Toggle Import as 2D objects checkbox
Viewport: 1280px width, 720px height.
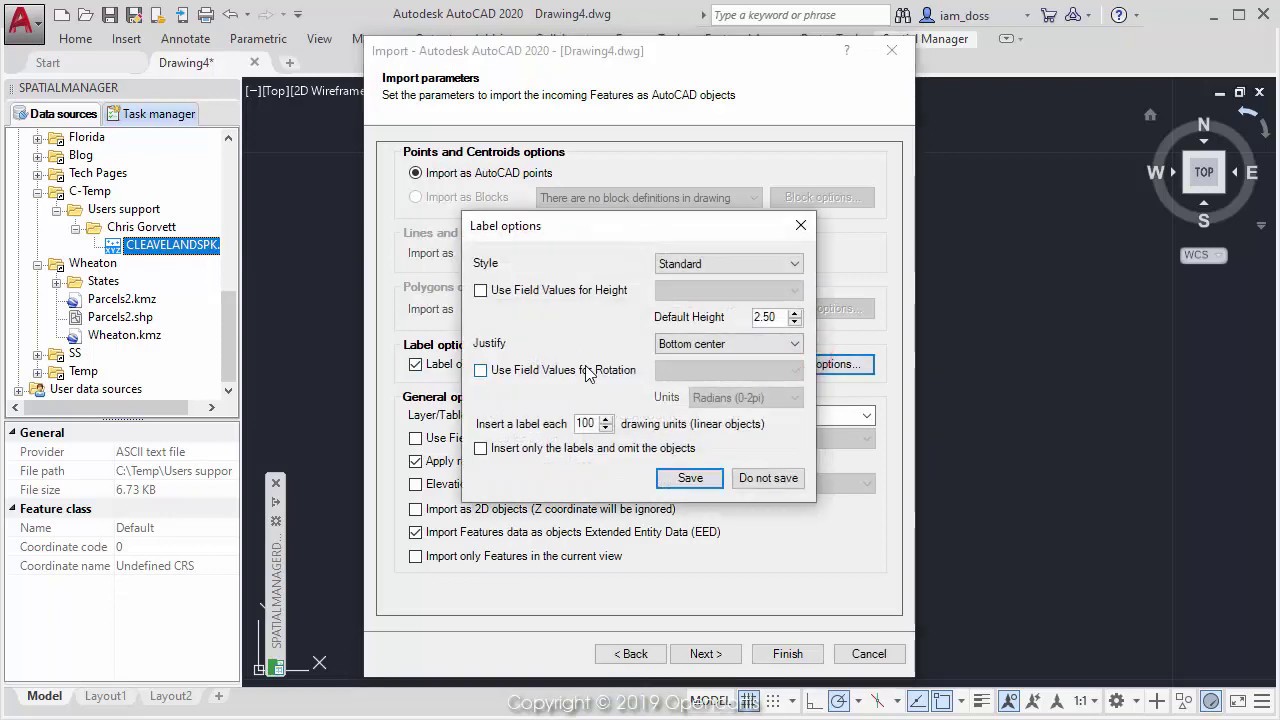415,509
